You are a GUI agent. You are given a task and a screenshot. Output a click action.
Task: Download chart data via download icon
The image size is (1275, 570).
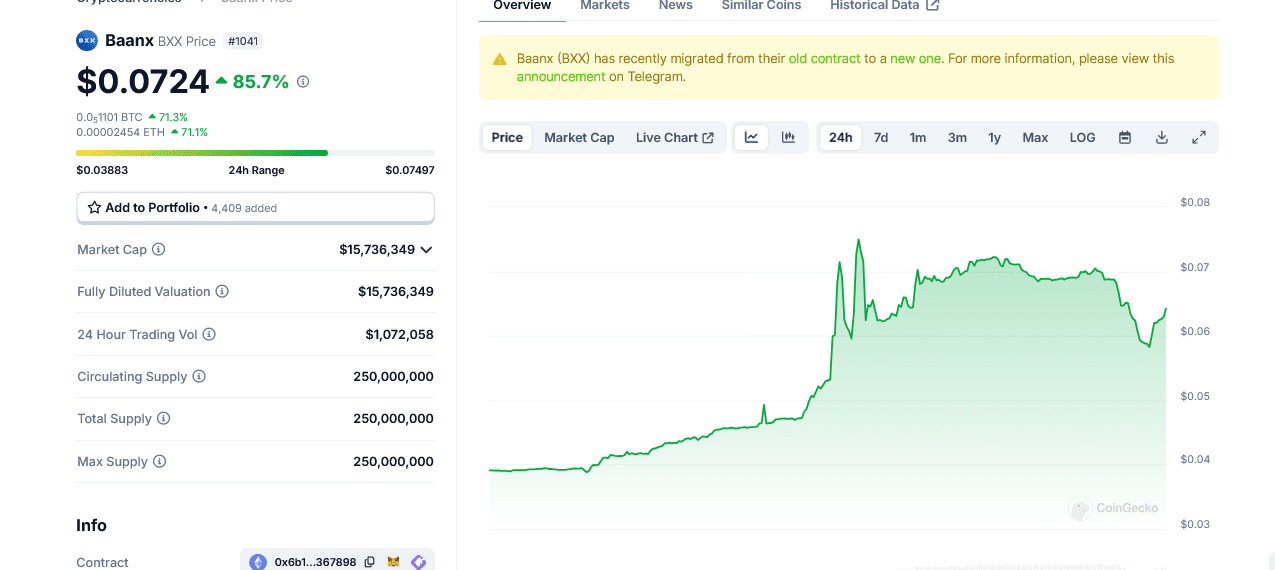pyautogui.click(x=1162, y=137)
